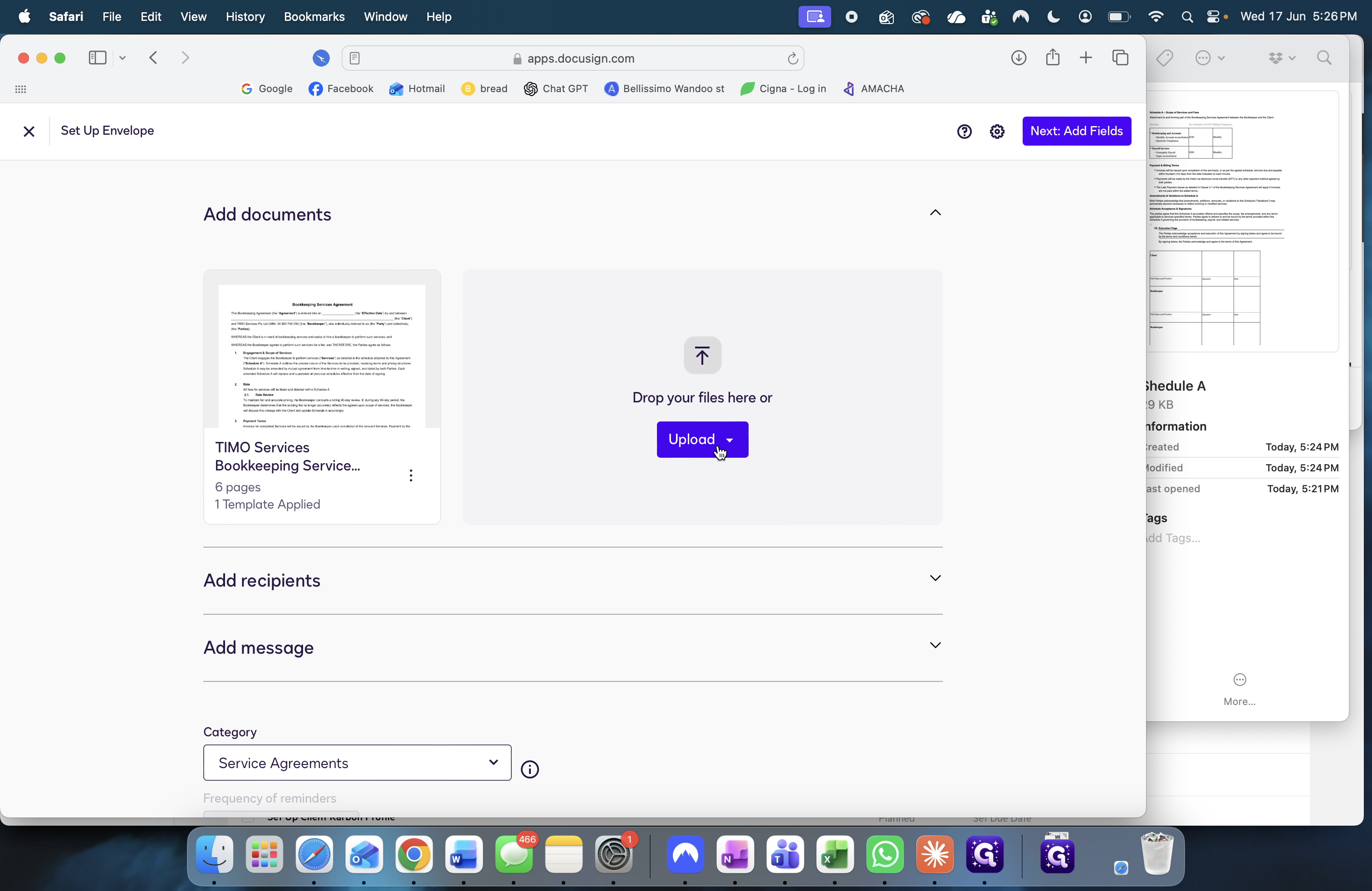This screenshot has width=1372, height=891.
Task: Click More in Finder preview pane
Action: tap(1240, 689)
